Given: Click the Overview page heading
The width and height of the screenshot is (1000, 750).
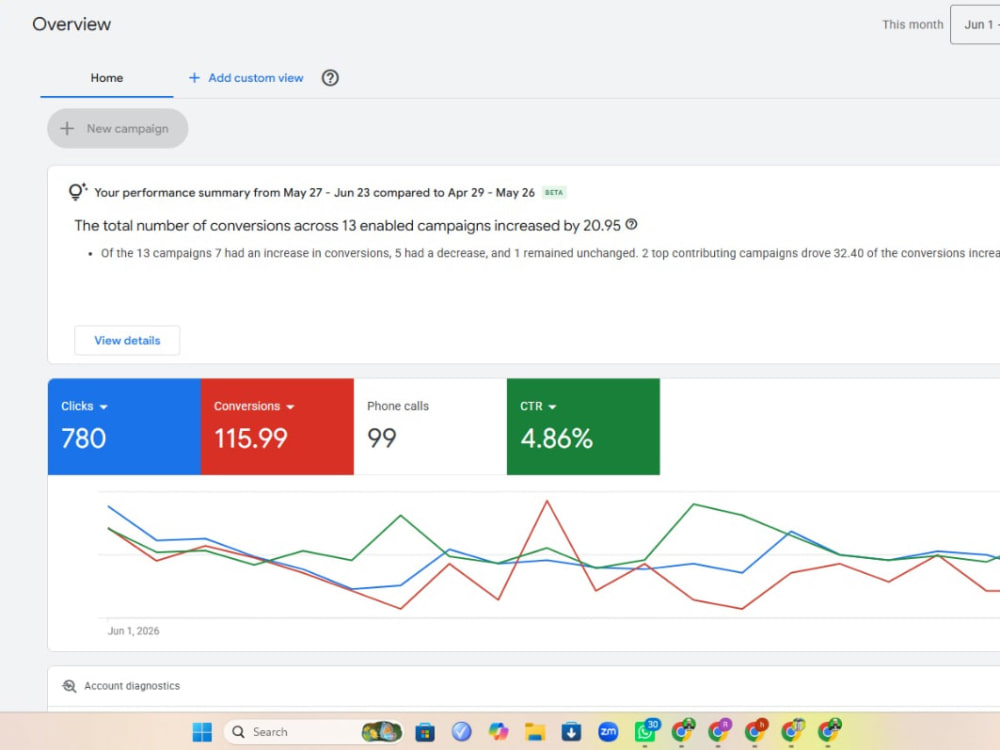Looking at the screenshot, I should 71,24.
